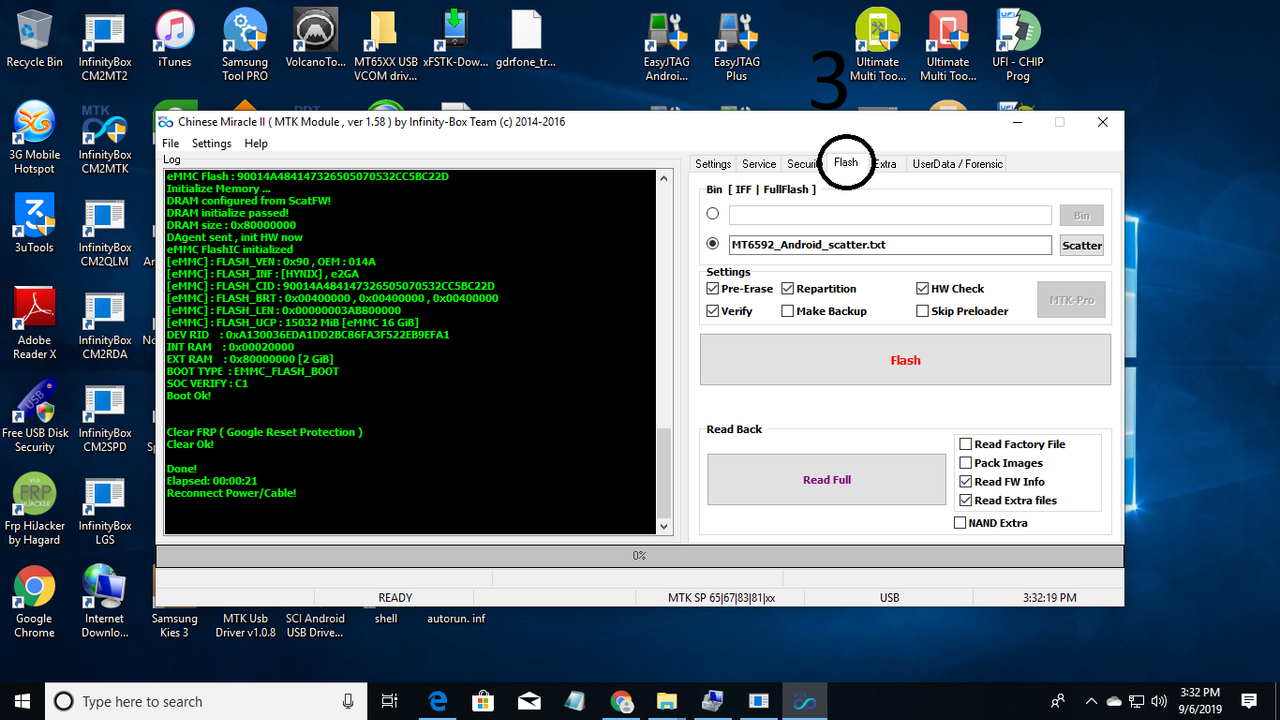The width and height of the screenshot is (1280, 720).
Task: Open Mail app in taskbar
Action: coord(530,701)
